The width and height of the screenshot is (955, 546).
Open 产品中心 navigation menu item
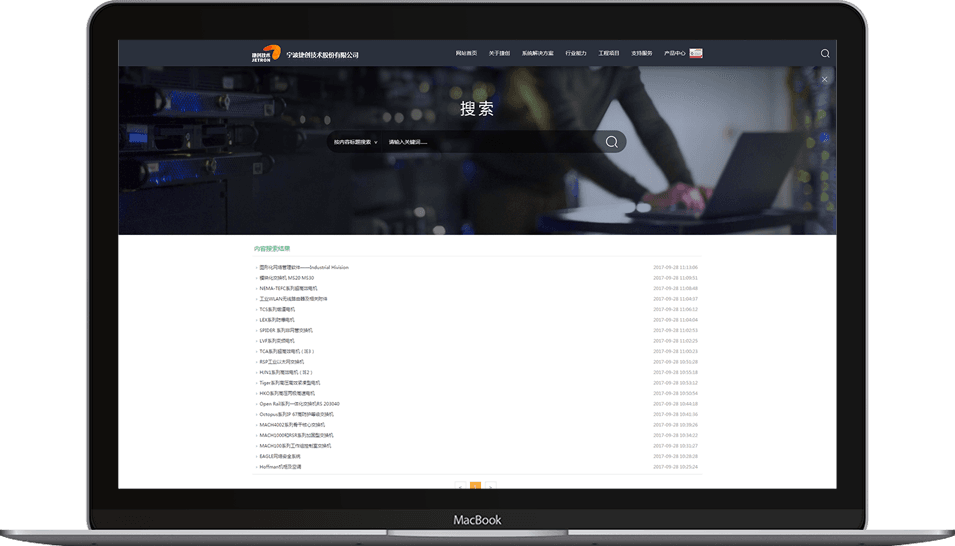(674, 53)
